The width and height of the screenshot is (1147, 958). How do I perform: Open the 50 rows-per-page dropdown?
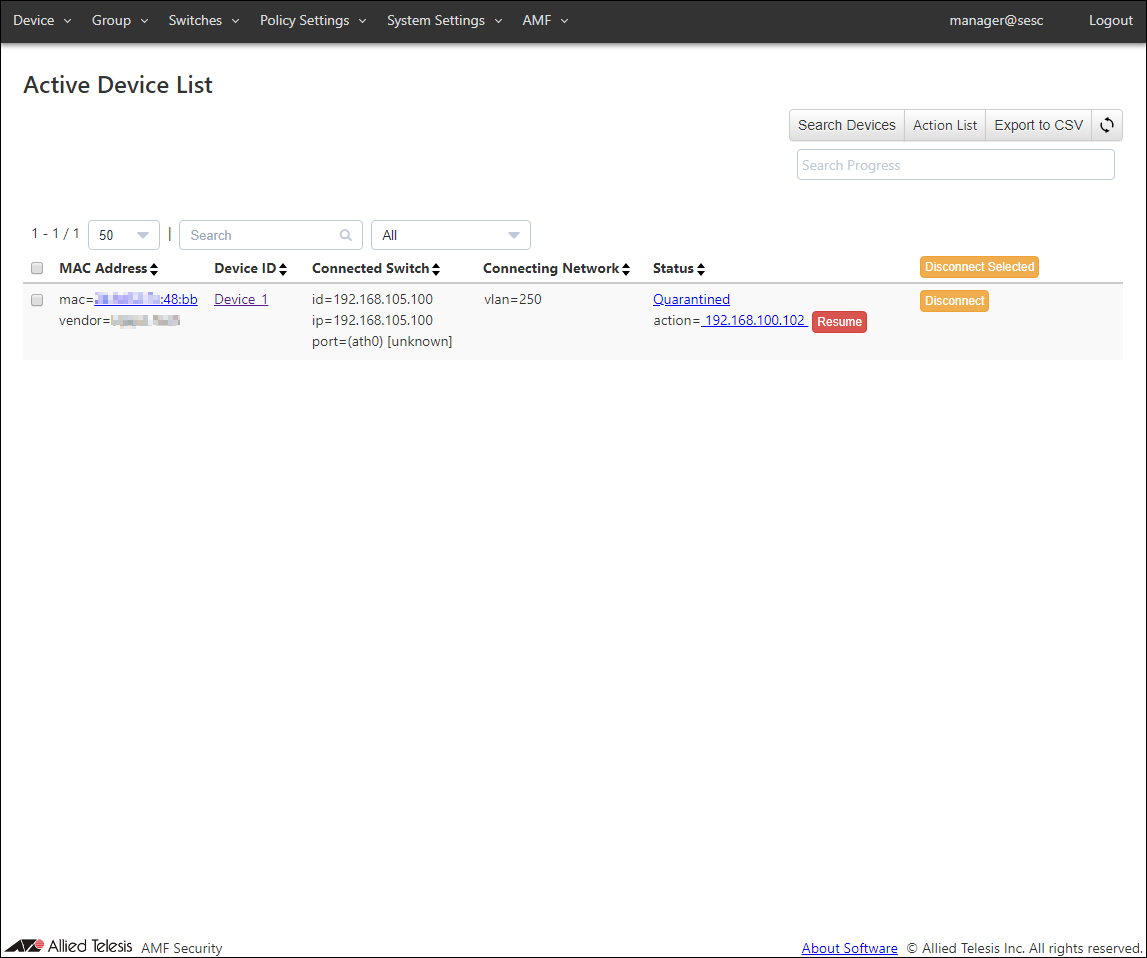coord(124,235)
